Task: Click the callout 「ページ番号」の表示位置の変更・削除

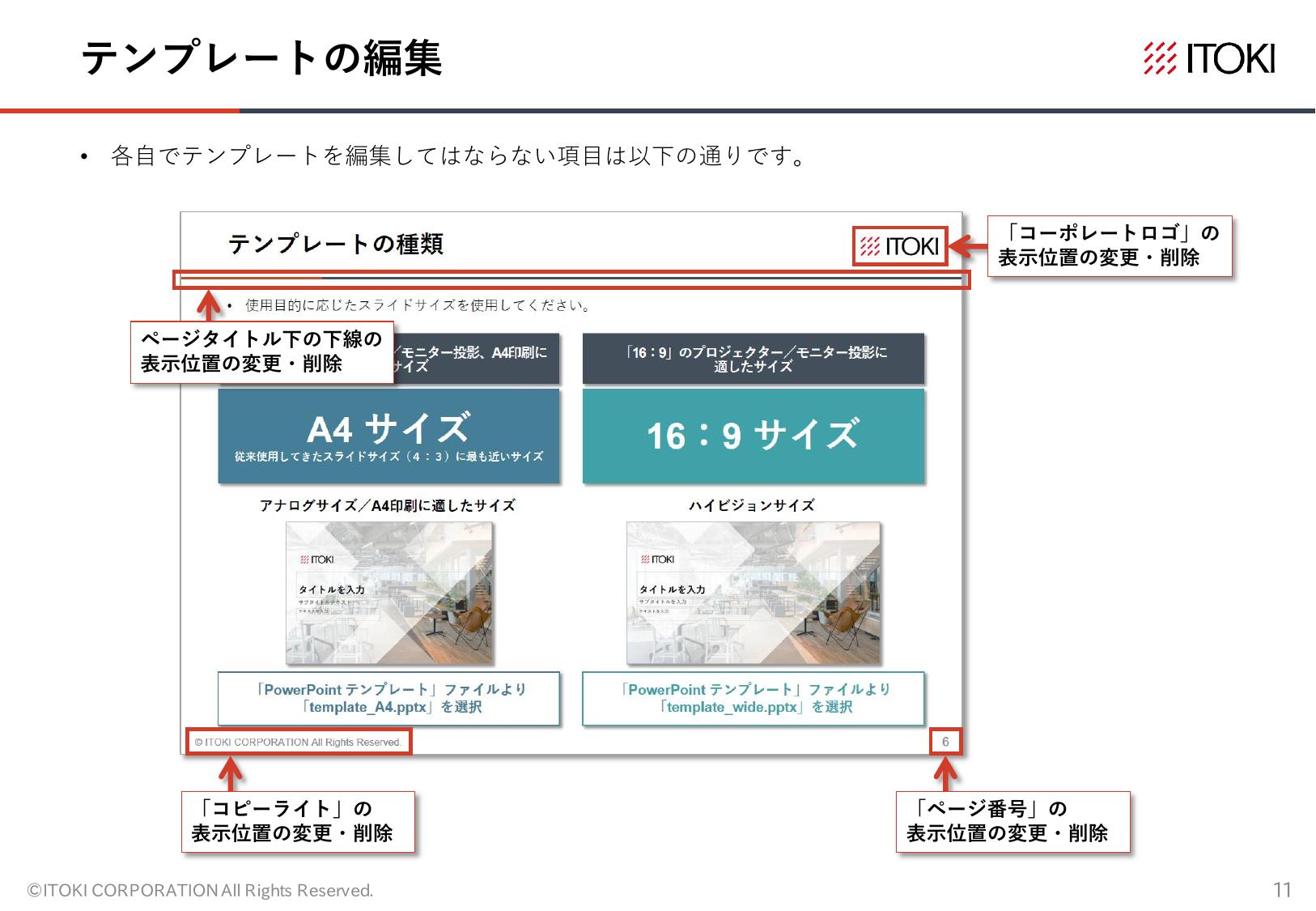Action: pyautogui.click(x=1012, y=821)
